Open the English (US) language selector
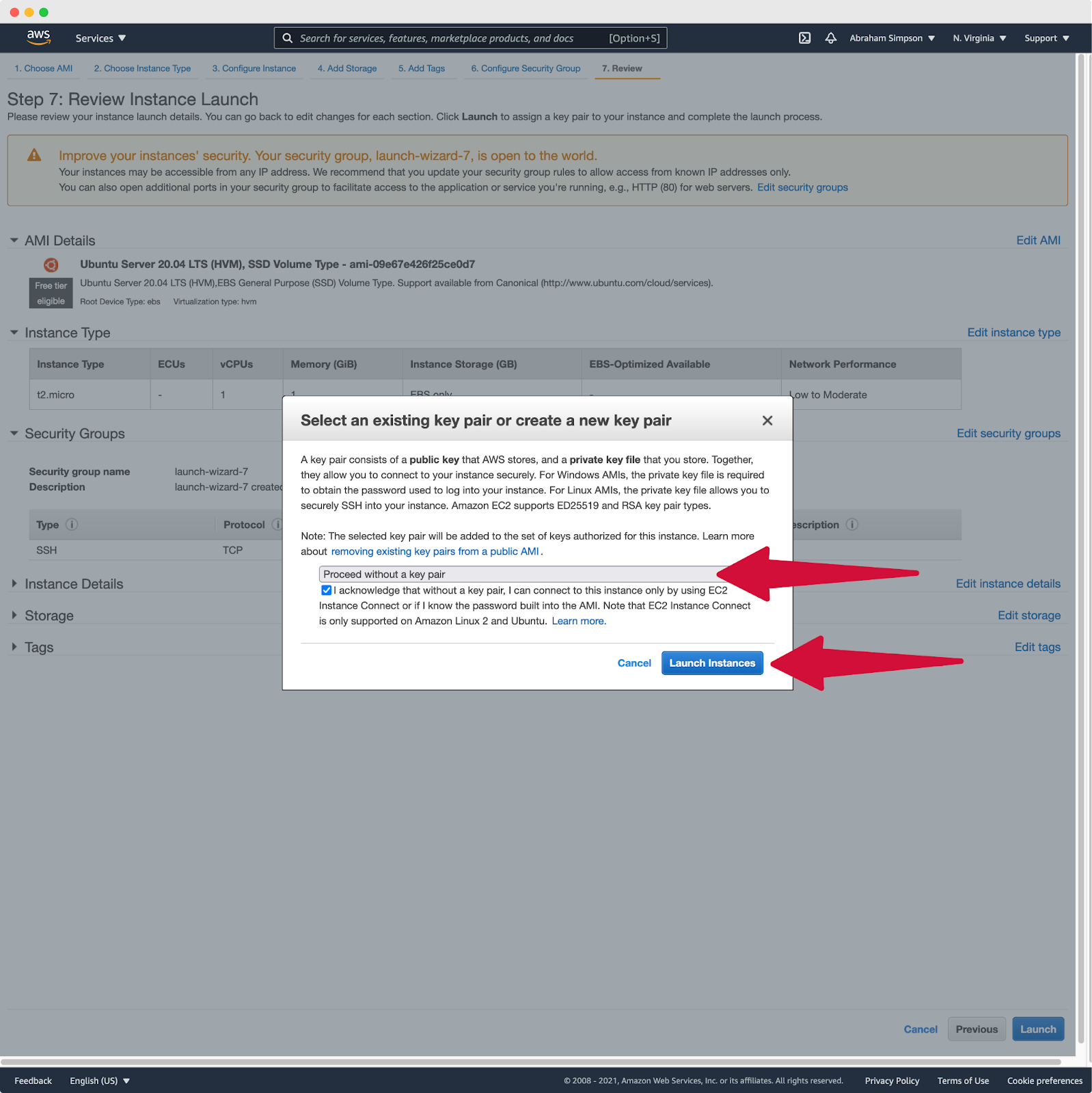Screen dimensions: 1092x1093 100,1081
